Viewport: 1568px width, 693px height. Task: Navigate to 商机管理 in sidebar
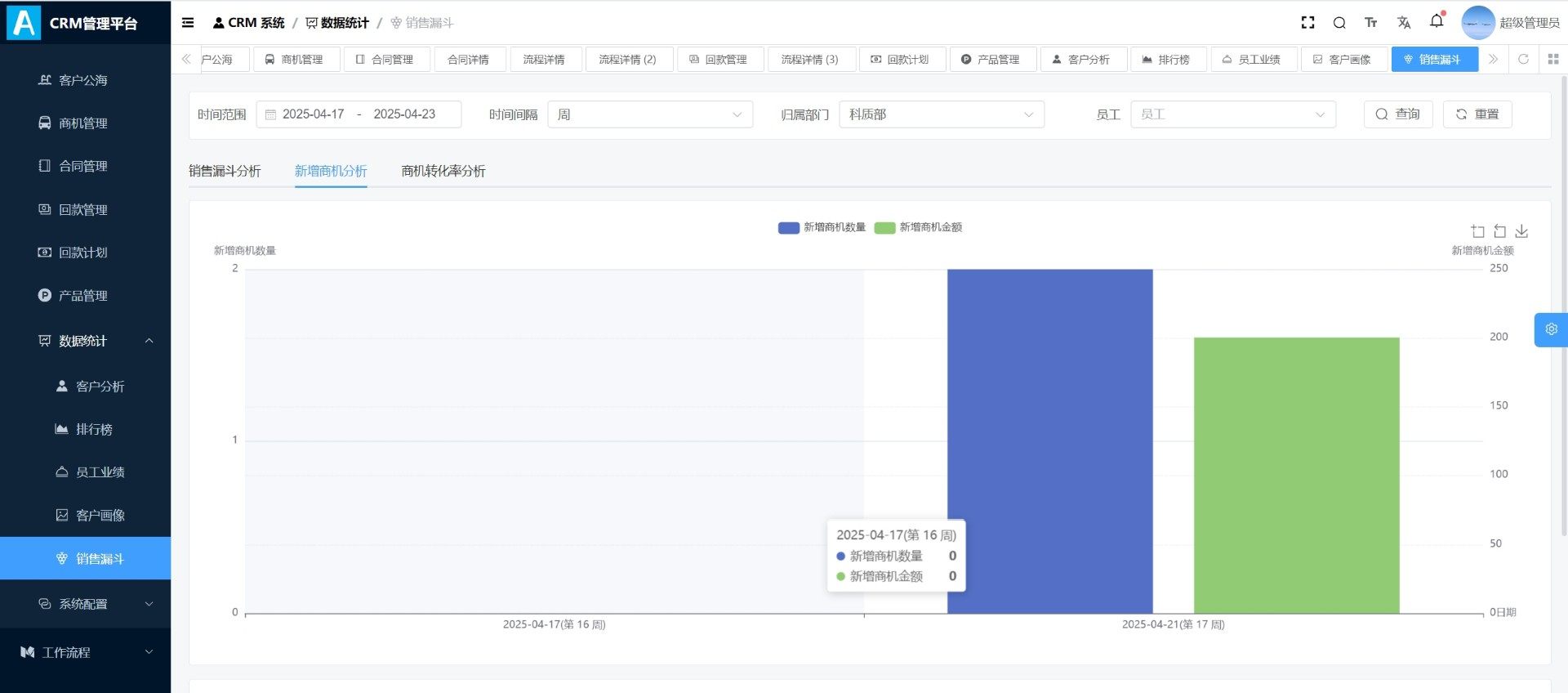pos(86,123)
